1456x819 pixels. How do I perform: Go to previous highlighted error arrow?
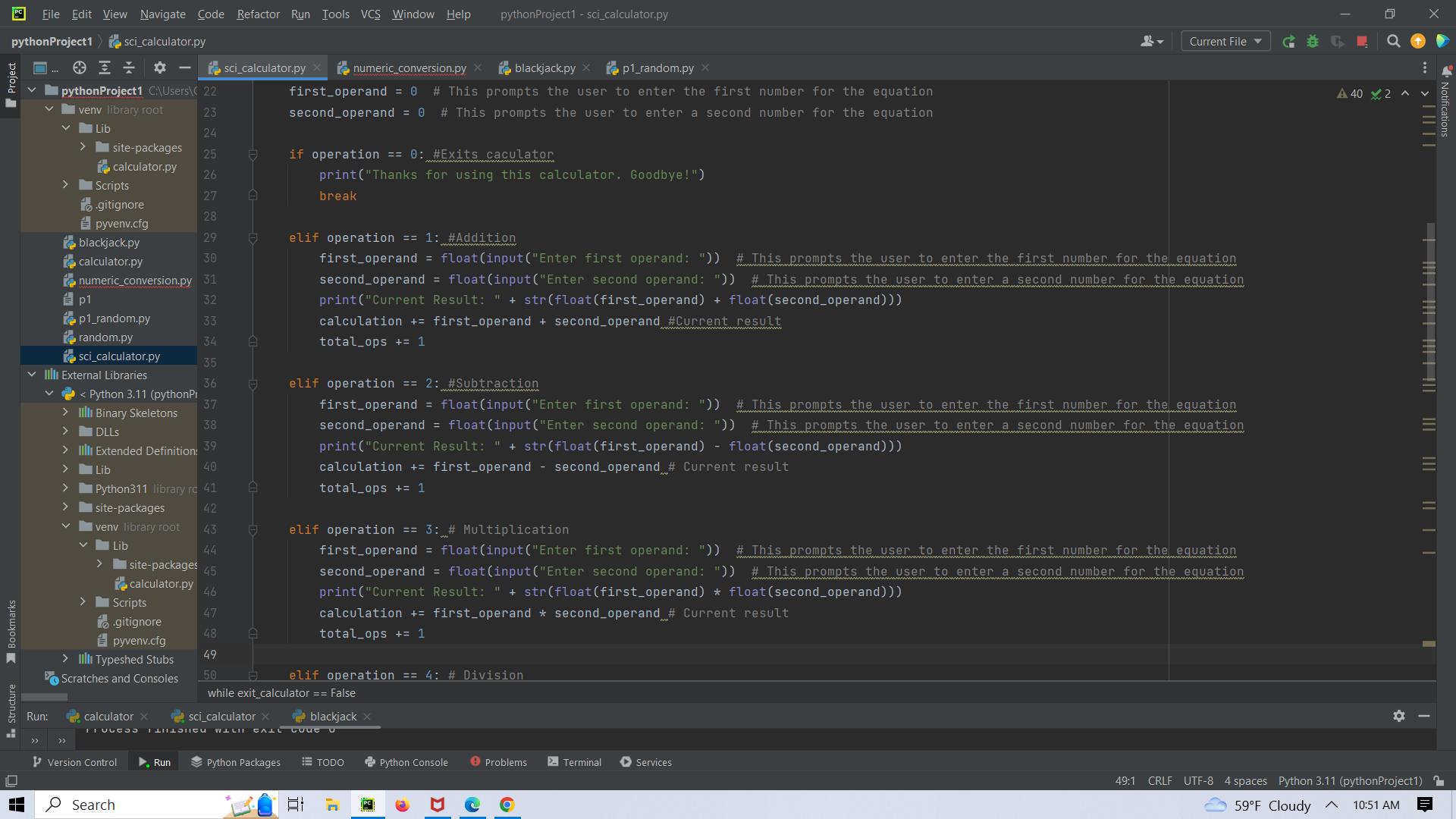[1405, 93]
